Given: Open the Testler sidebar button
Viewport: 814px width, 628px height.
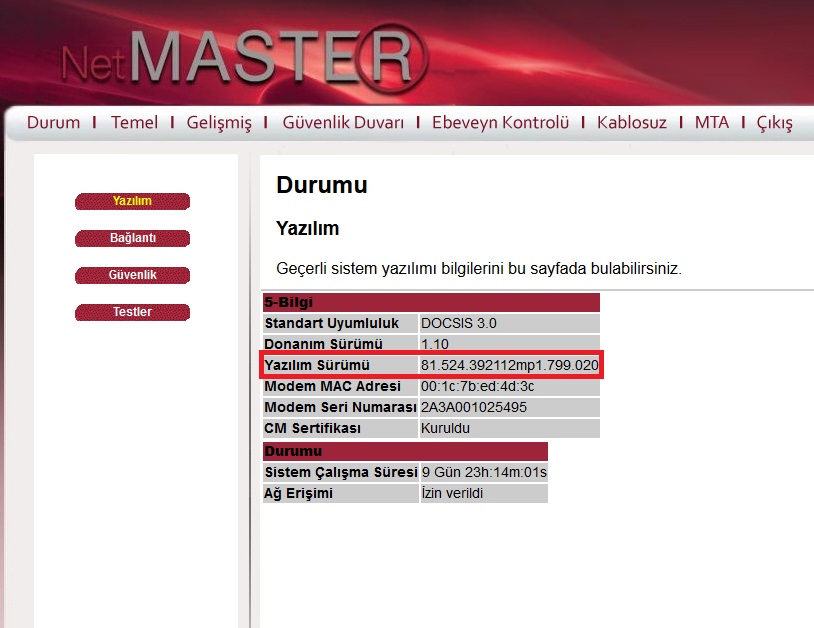Looking at the screenshot, I should click(132, 312).
